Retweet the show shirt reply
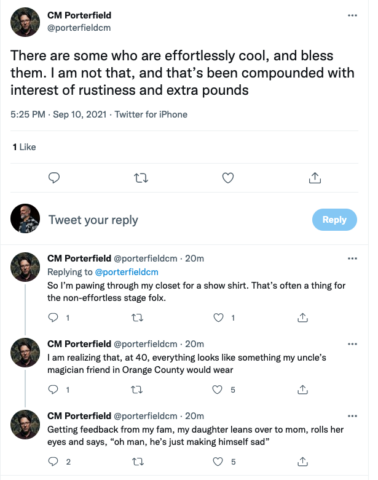Screen dimensions: 378x480 [x=137, y=318]
